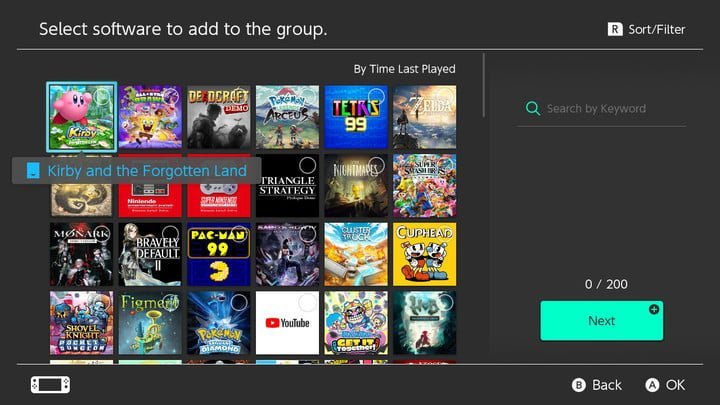The image size is (720, 405).
Task: Select the WarioWare Get It Together tile
Action: coord(356,323)
